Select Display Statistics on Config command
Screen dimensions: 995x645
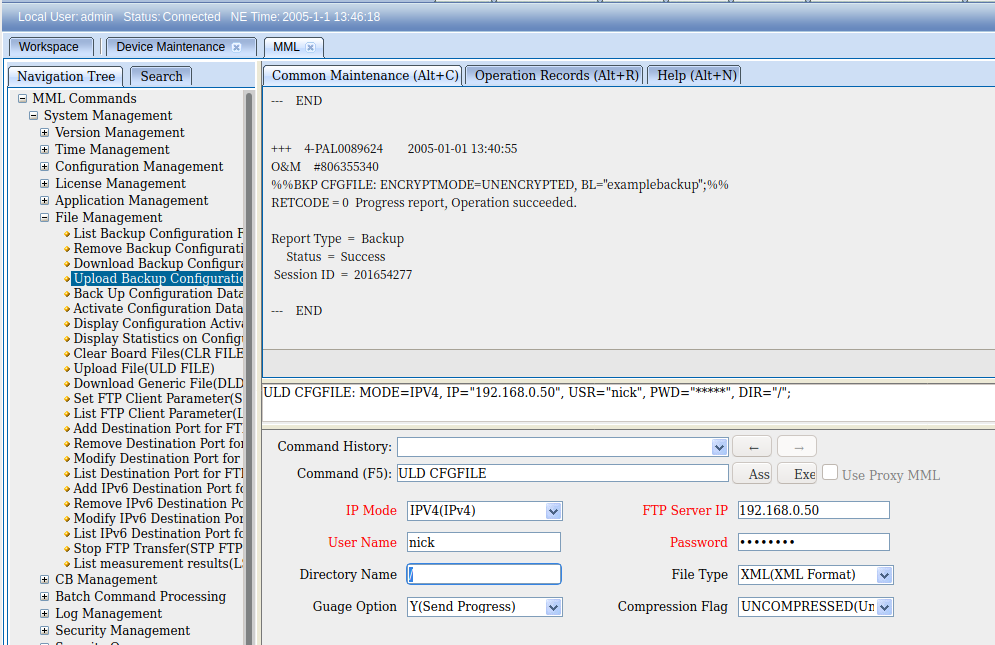tap(158, 339)
